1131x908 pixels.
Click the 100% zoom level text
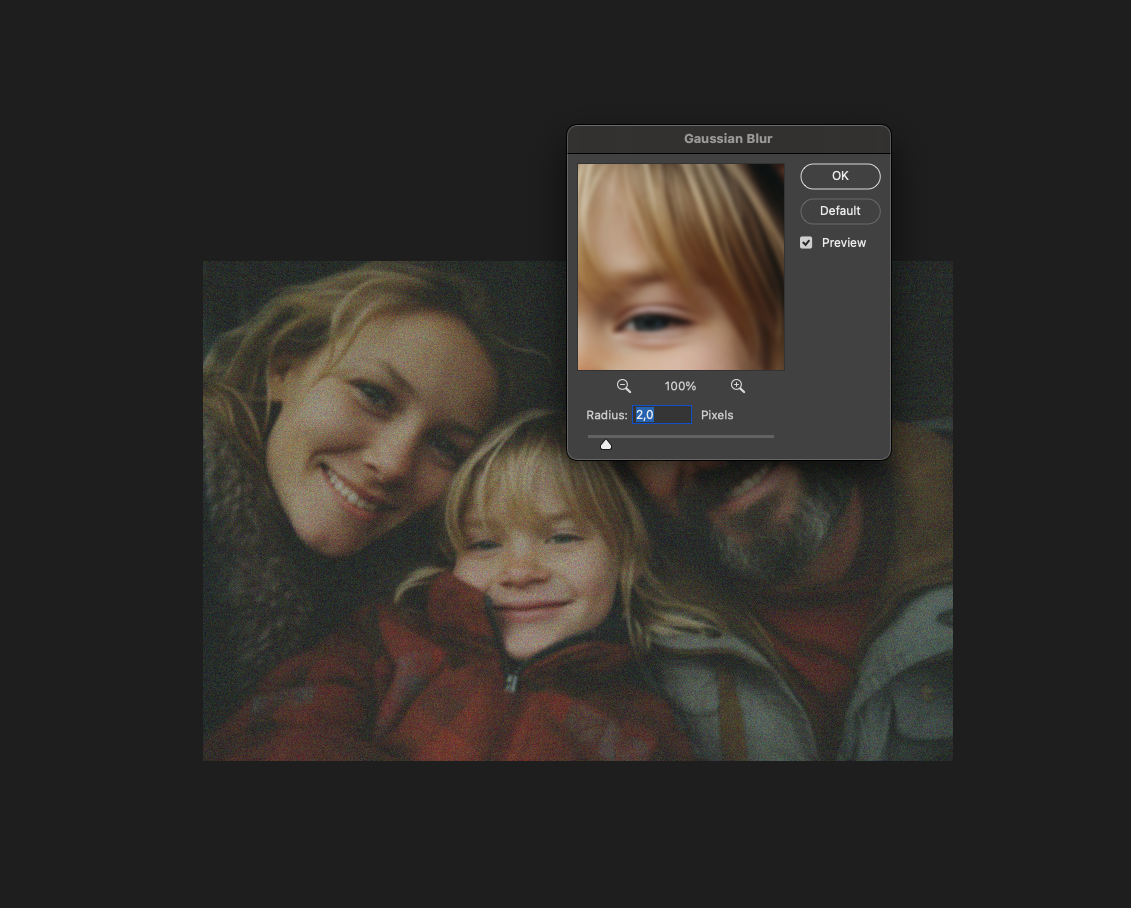[680, 387]
